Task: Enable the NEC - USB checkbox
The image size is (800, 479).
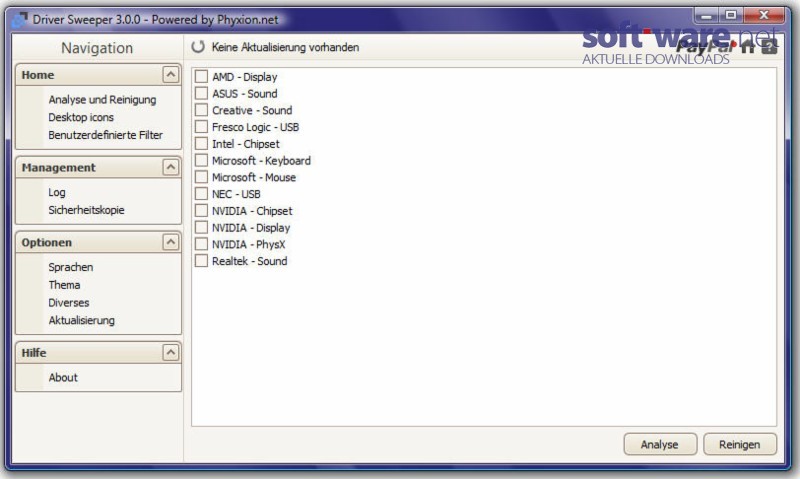Action: point(202,194)
